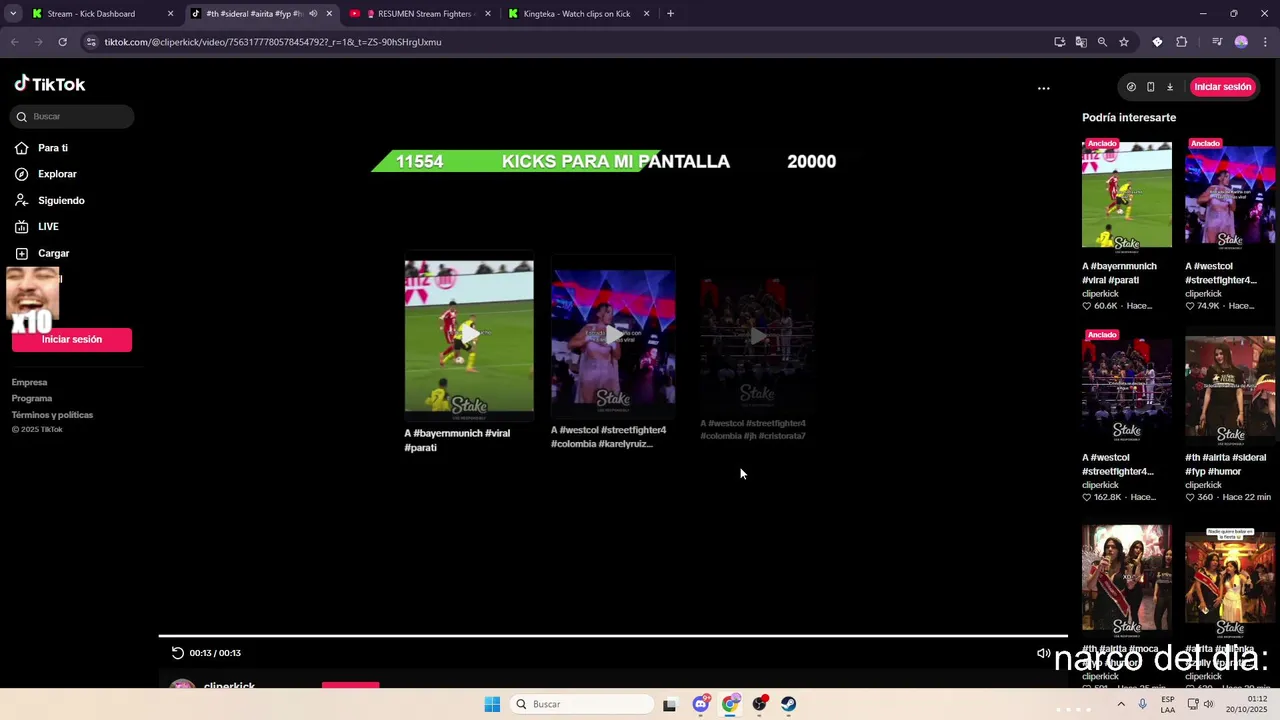The width and height of the screenshot is (1280, 720).
Task: Open the Chrome media controls icon
Action: click(1217, 42)
